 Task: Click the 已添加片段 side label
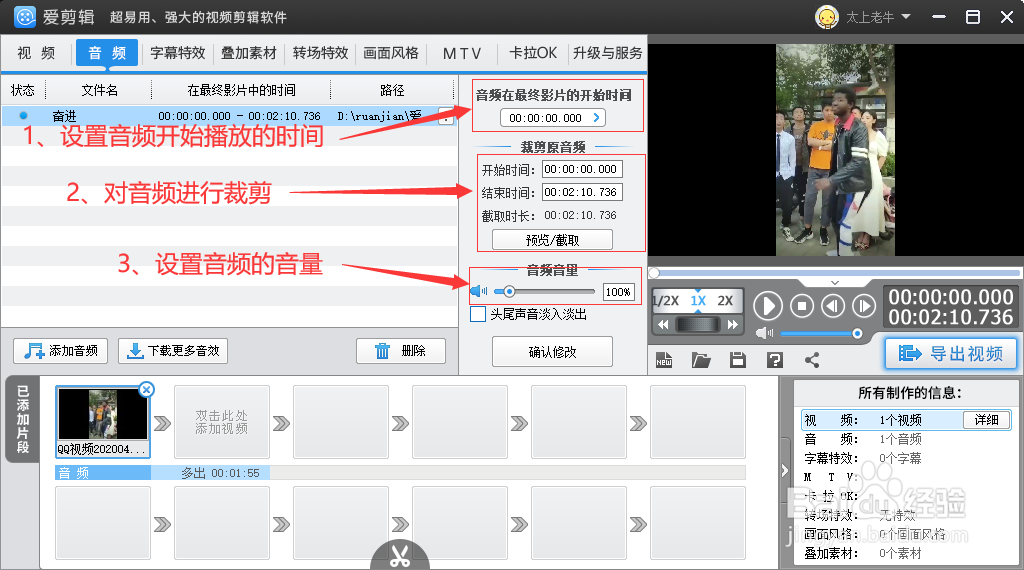[23, 419]
